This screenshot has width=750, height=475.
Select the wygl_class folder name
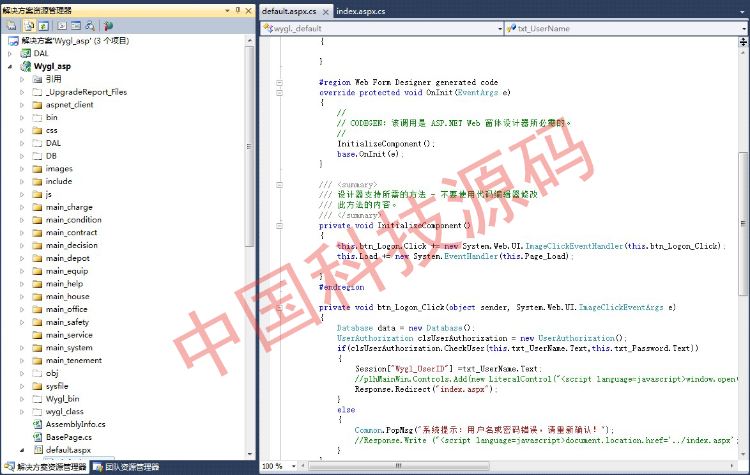[x=65, y=411]
